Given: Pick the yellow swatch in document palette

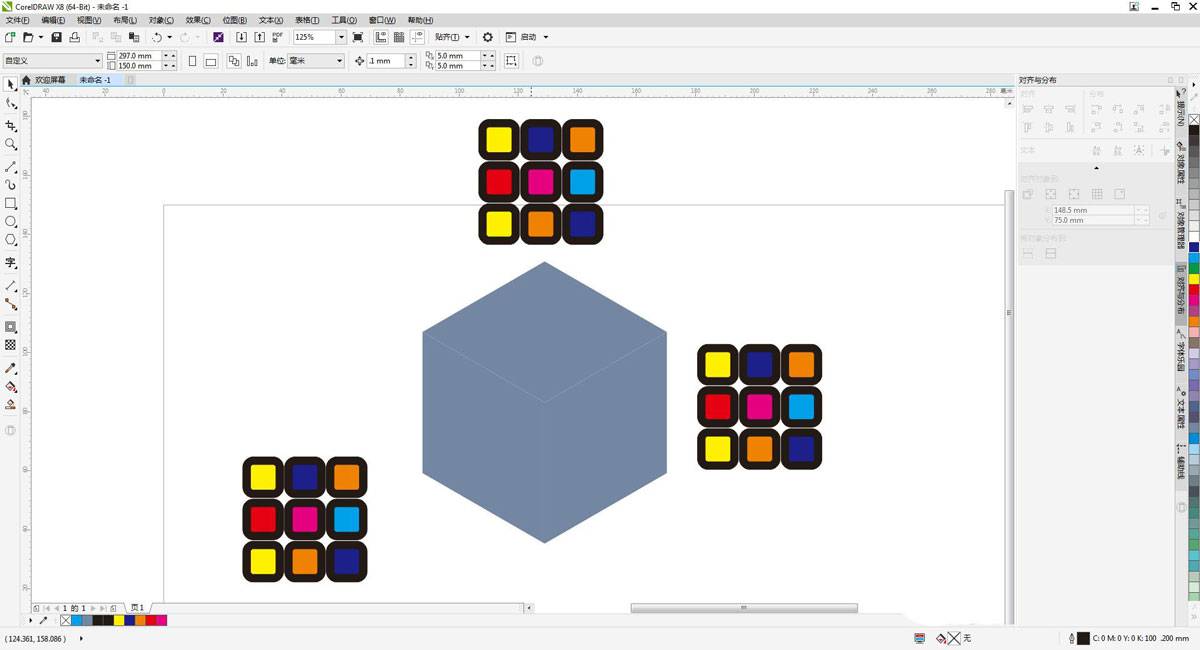Looking at the screenshot, I should click(119, 621).
